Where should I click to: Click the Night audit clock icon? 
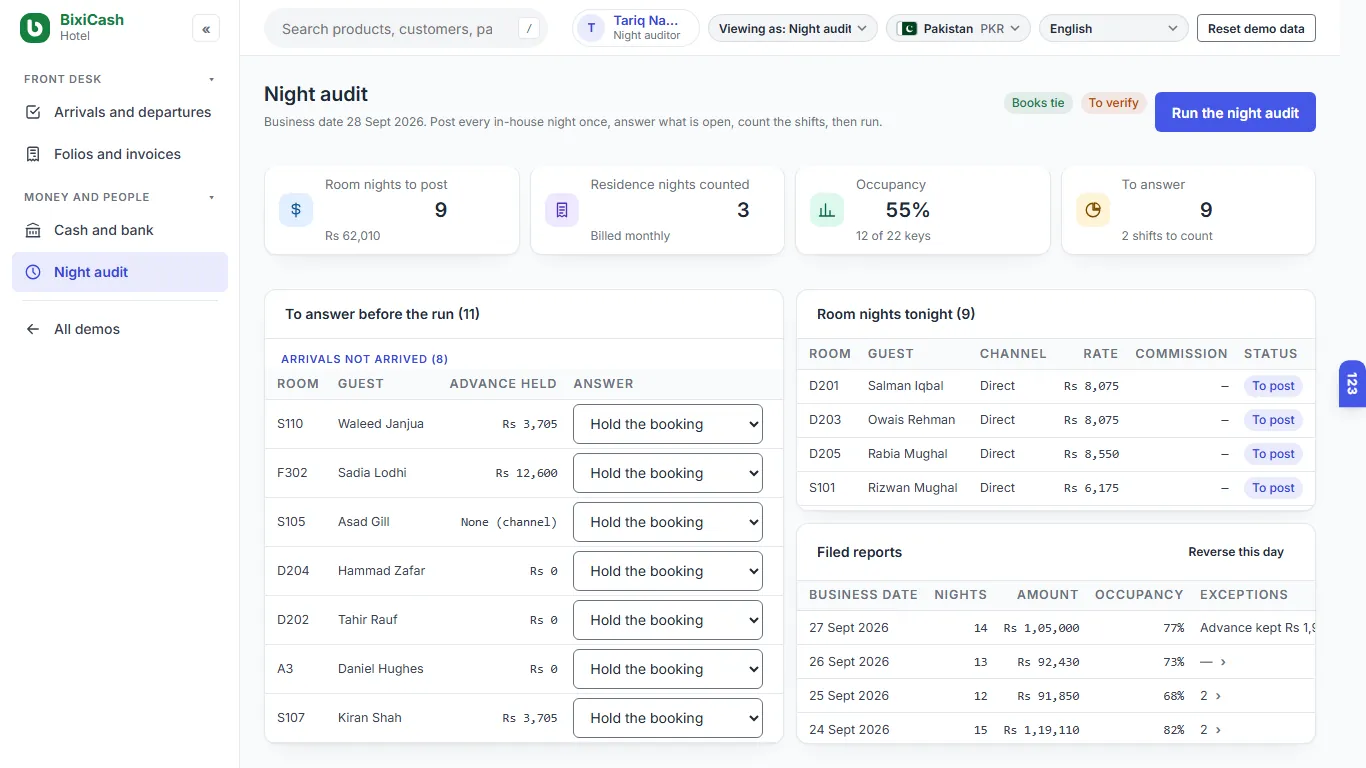point(33,272)
